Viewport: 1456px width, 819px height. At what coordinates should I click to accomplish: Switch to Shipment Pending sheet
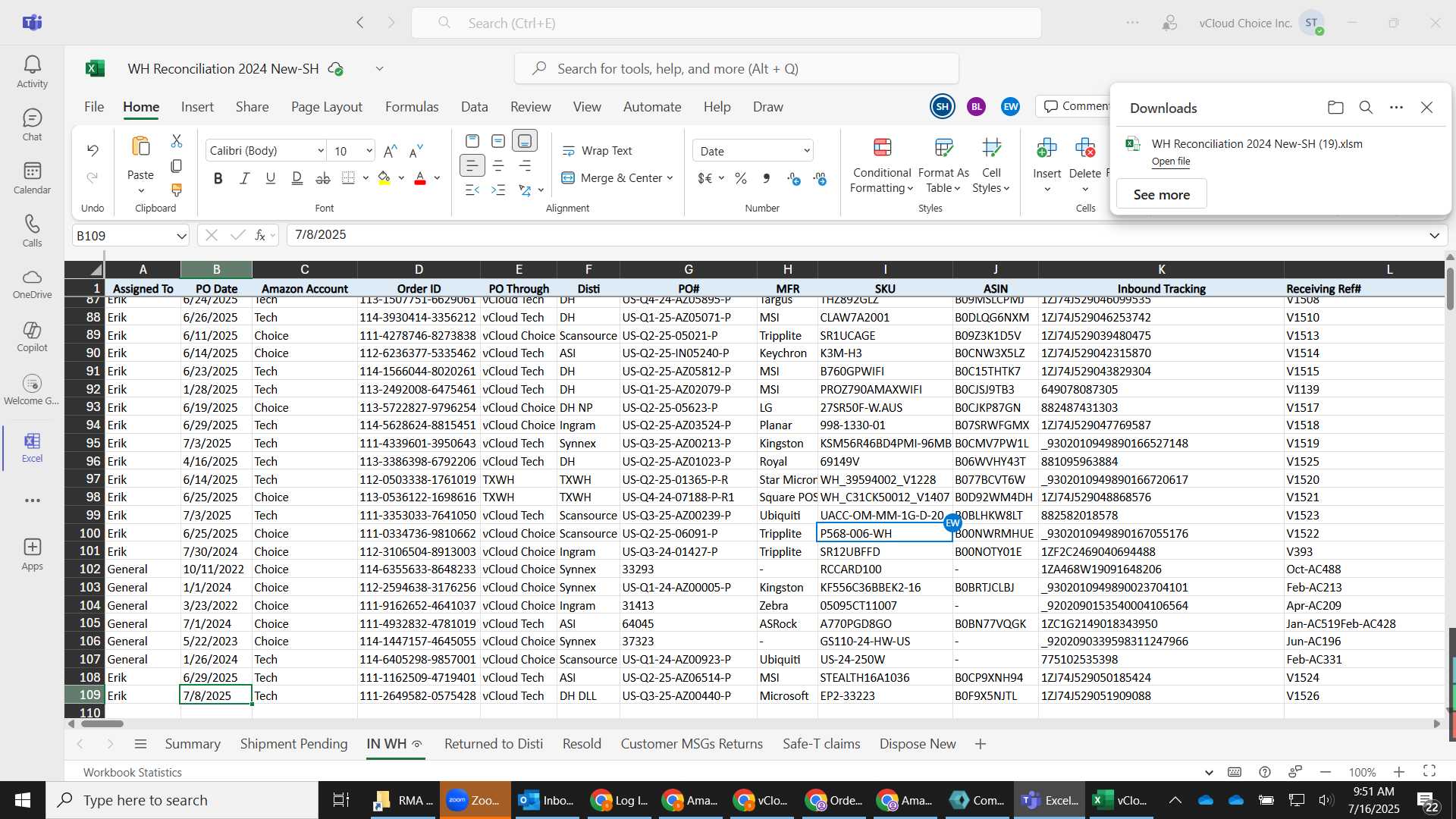293,744
